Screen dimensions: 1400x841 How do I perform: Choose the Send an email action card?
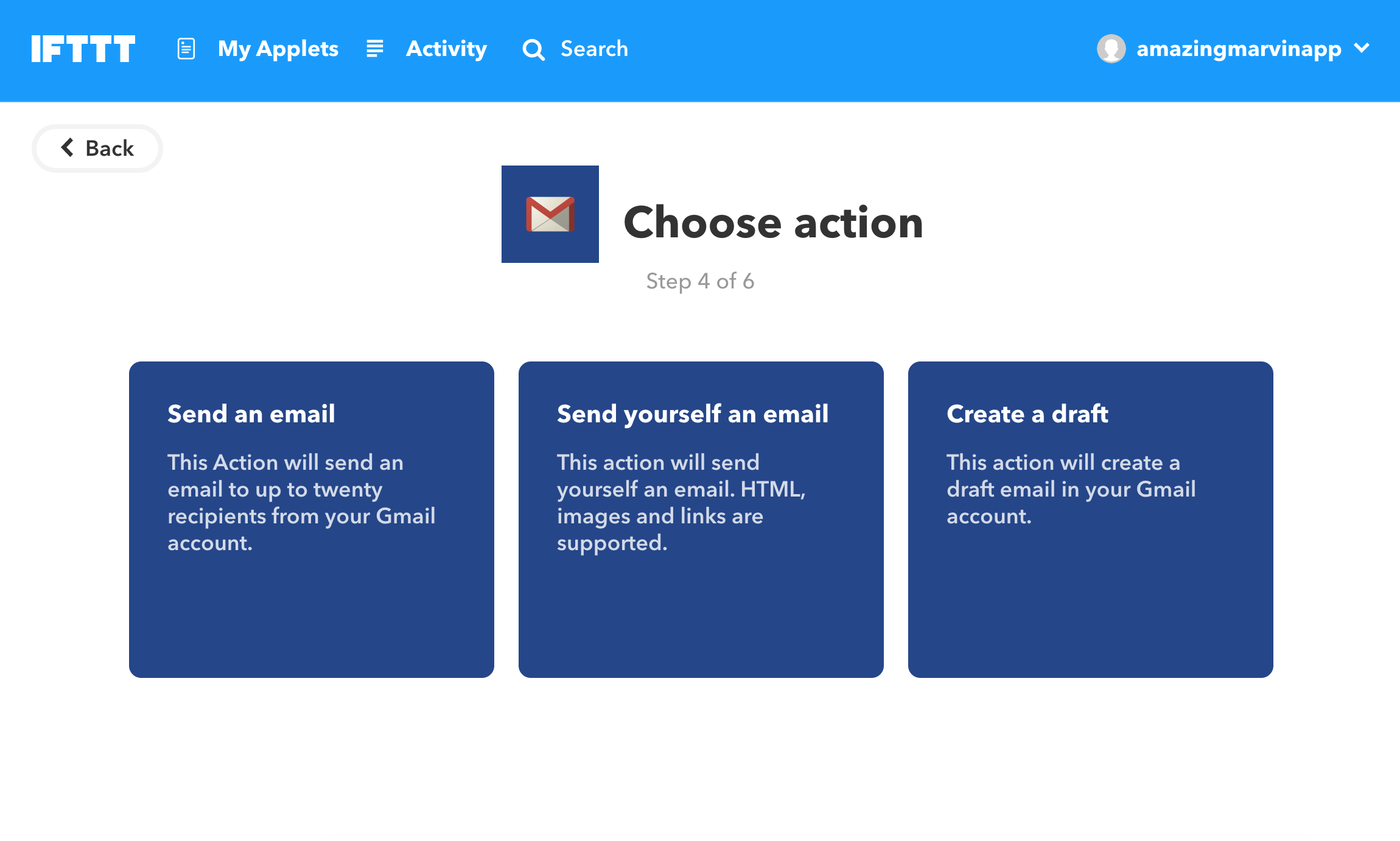(x=312, y=520)
